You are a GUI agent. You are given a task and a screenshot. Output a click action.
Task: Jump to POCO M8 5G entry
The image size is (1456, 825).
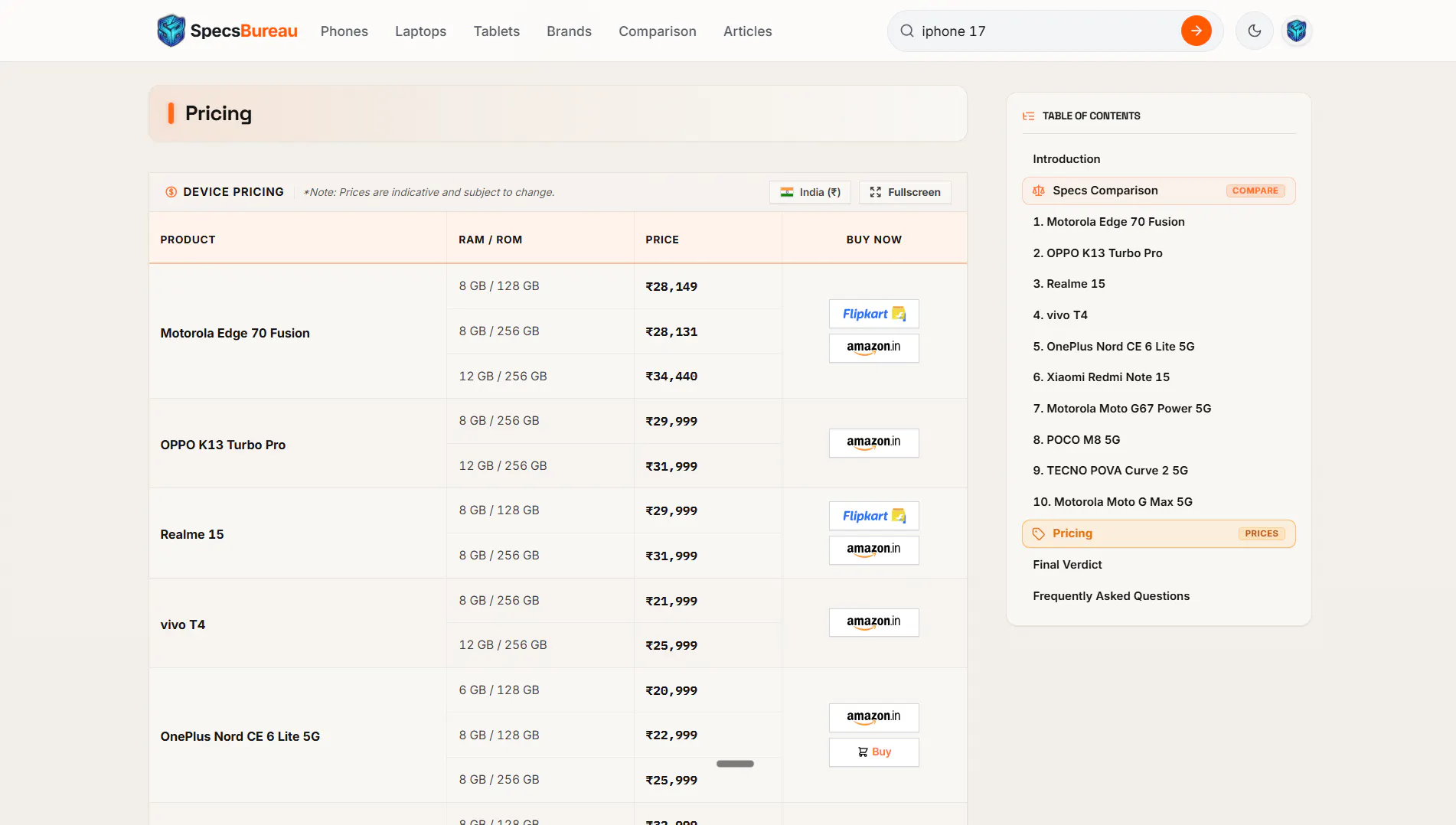pos(1076,440)
